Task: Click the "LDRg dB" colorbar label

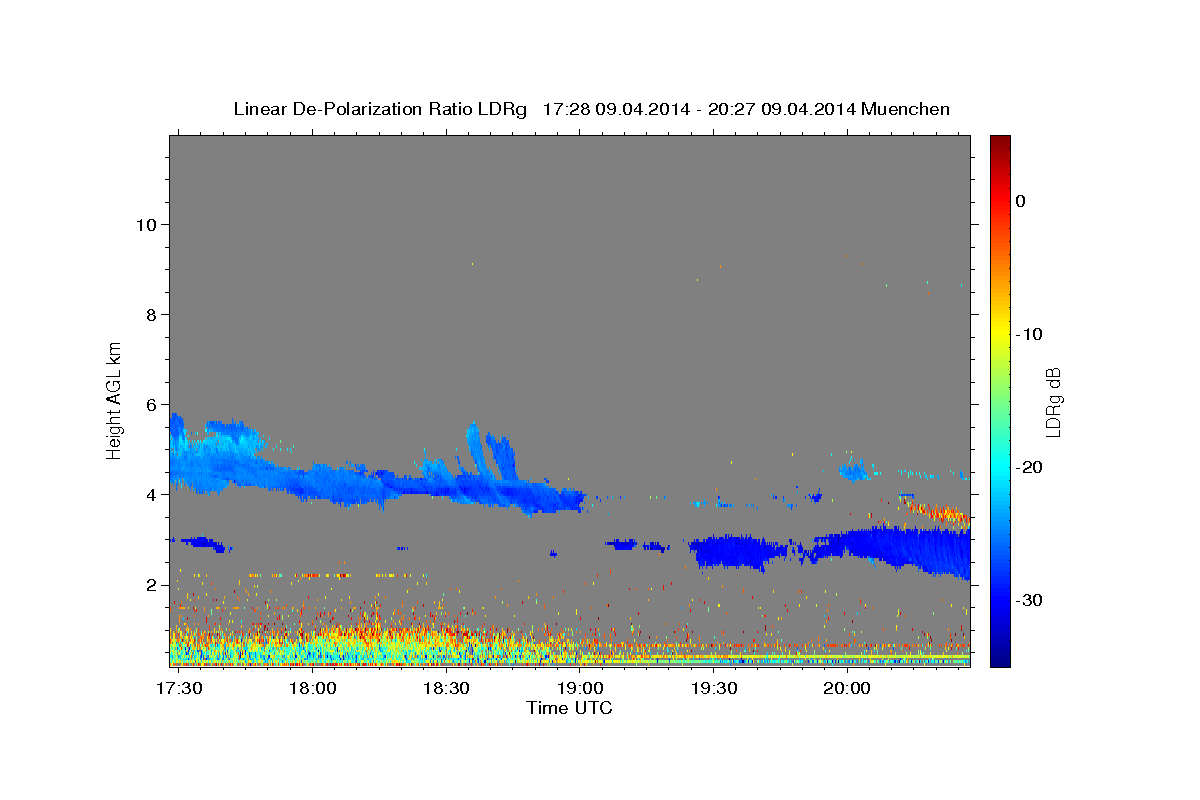Action: 1053,401
